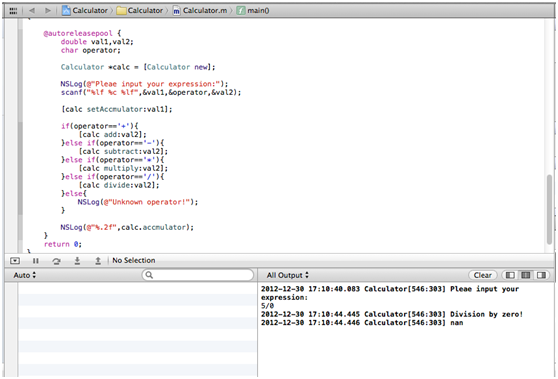This screenshot has height=379, width=558.
Task: Click the NSLog 'Pleae input your expression' line
Action: pos(144,84)
